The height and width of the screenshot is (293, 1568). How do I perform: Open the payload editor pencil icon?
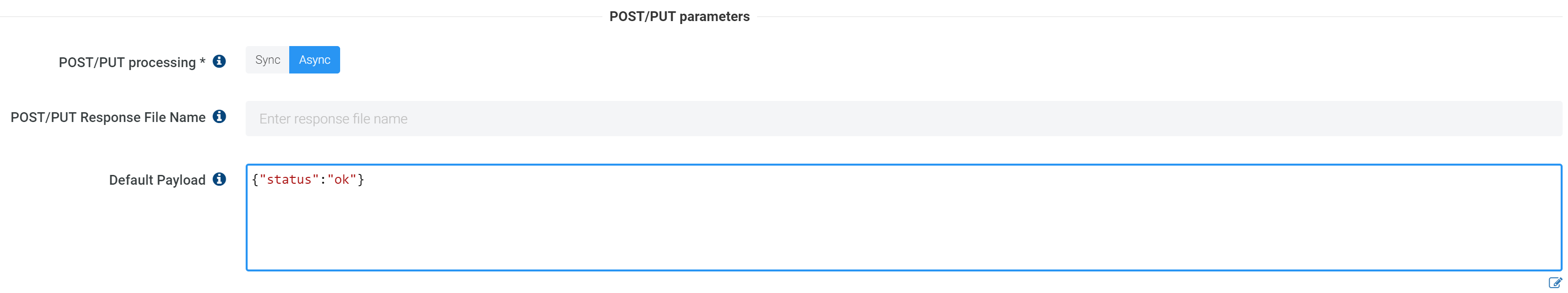[1554, 283]
